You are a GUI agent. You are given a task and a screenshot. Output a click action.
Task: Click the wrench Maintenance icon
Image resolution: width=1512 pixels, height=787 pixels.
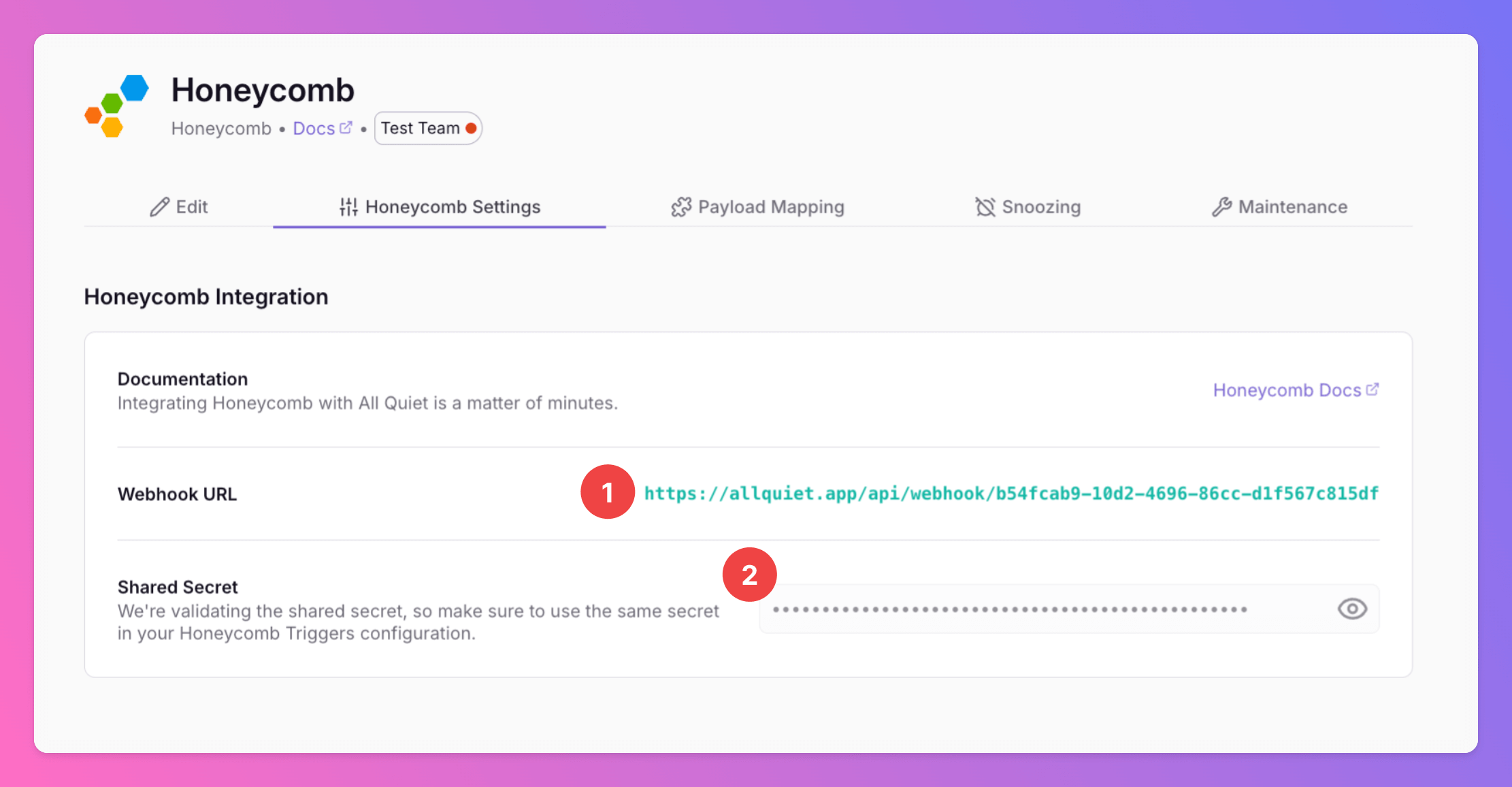click(1221, 207)
